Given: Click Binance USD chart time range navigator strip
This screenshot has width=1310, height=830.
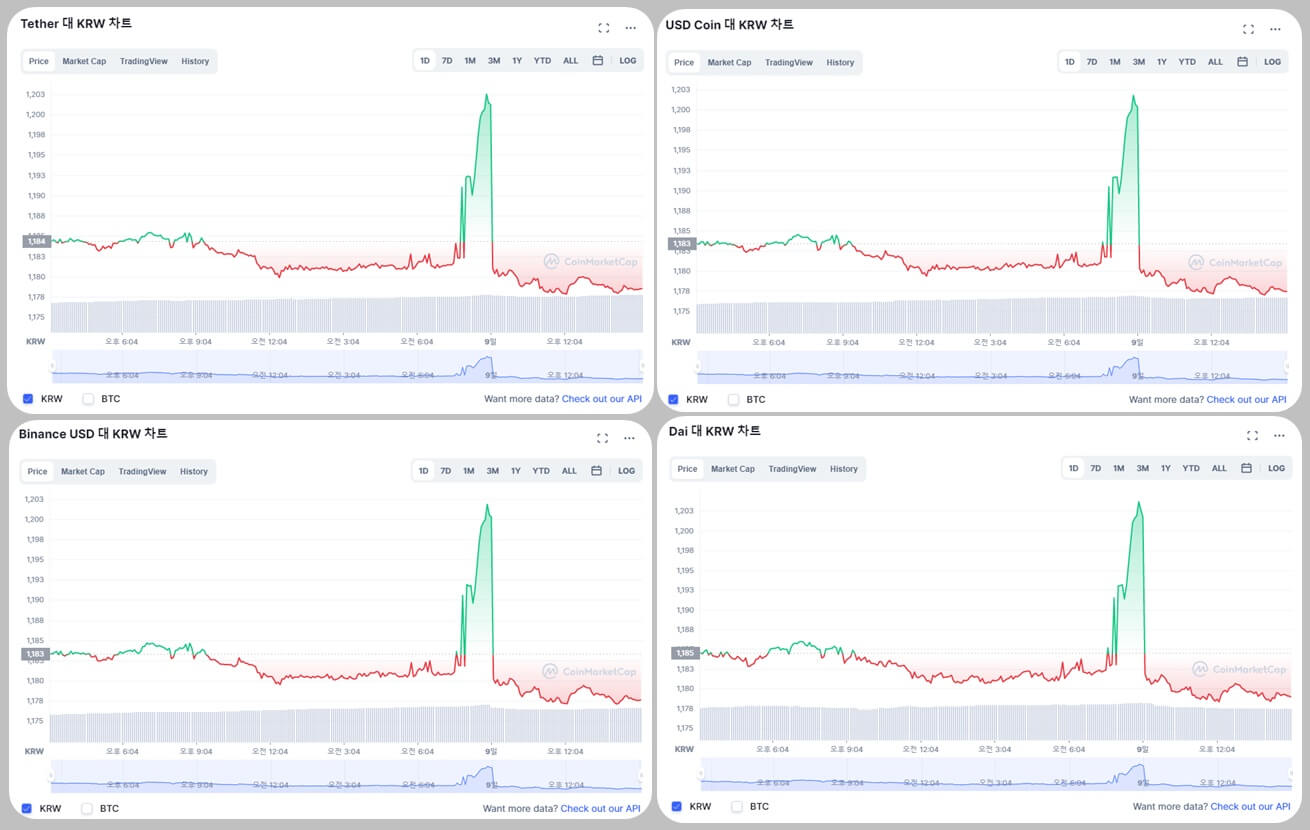Looking at the screenshot, I should [346, 775].
